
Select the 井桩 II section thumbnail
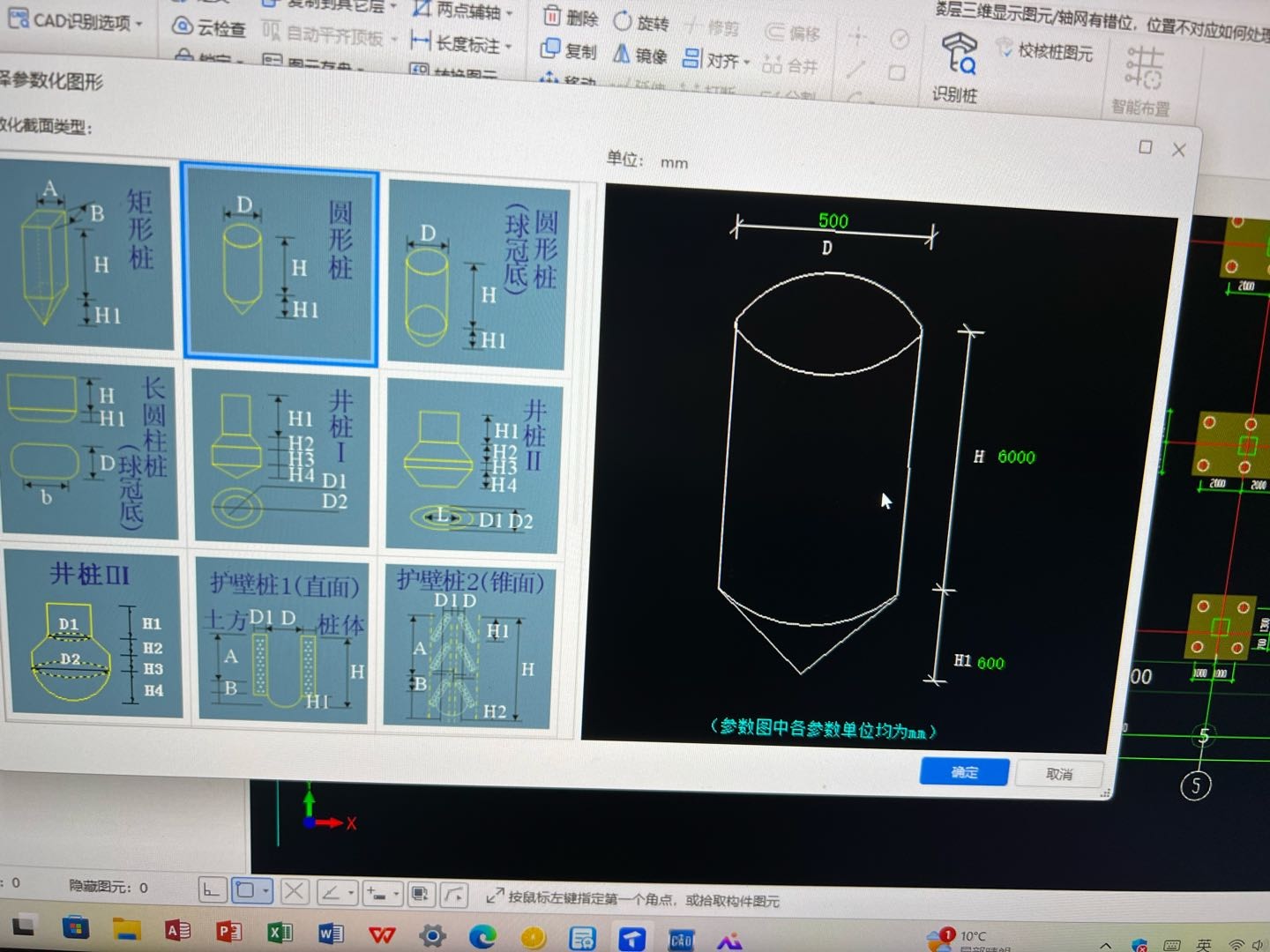(x=473, y=465)
